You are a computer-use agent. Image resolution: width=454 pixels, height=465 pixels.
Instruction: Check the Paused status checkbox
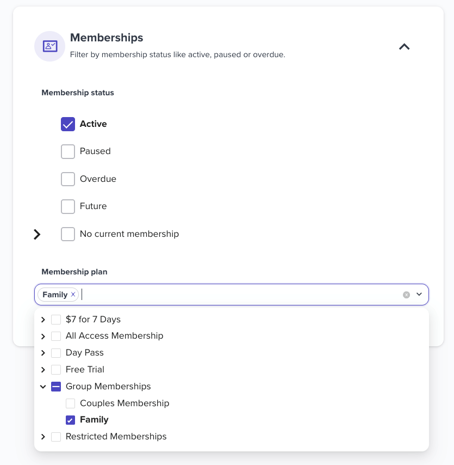pos(68,151)
